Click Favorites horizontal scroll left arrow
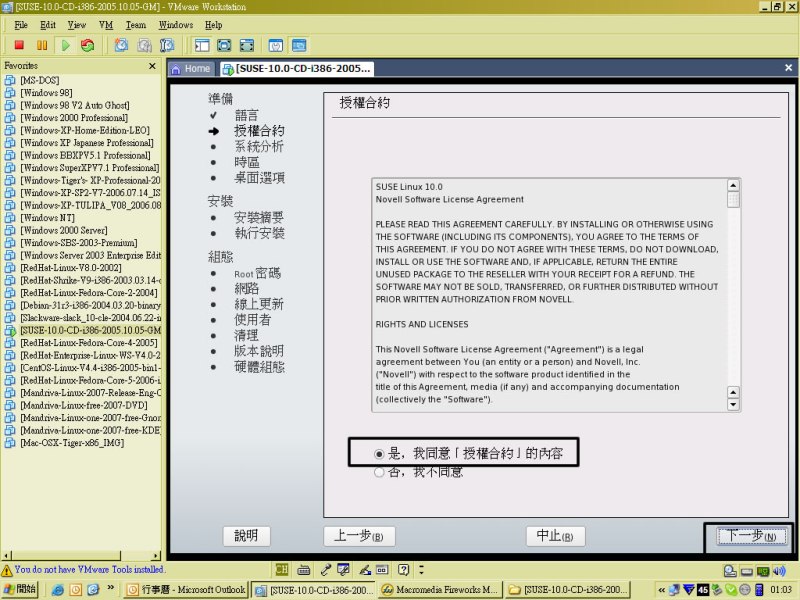This screenshot has height=600, width=800. pos(6,556)
